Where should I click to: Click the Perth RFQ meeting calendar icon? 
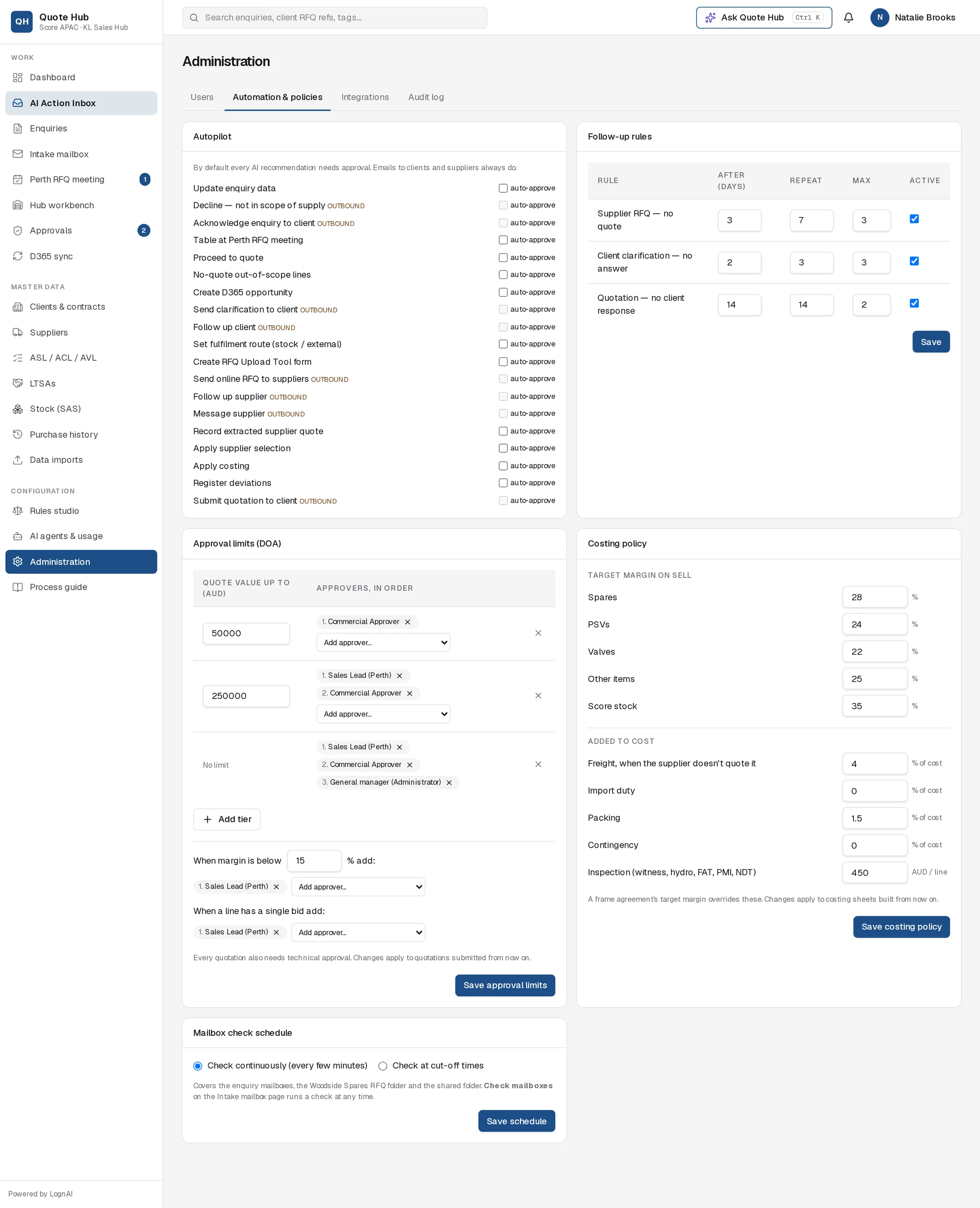coord(18,180)
